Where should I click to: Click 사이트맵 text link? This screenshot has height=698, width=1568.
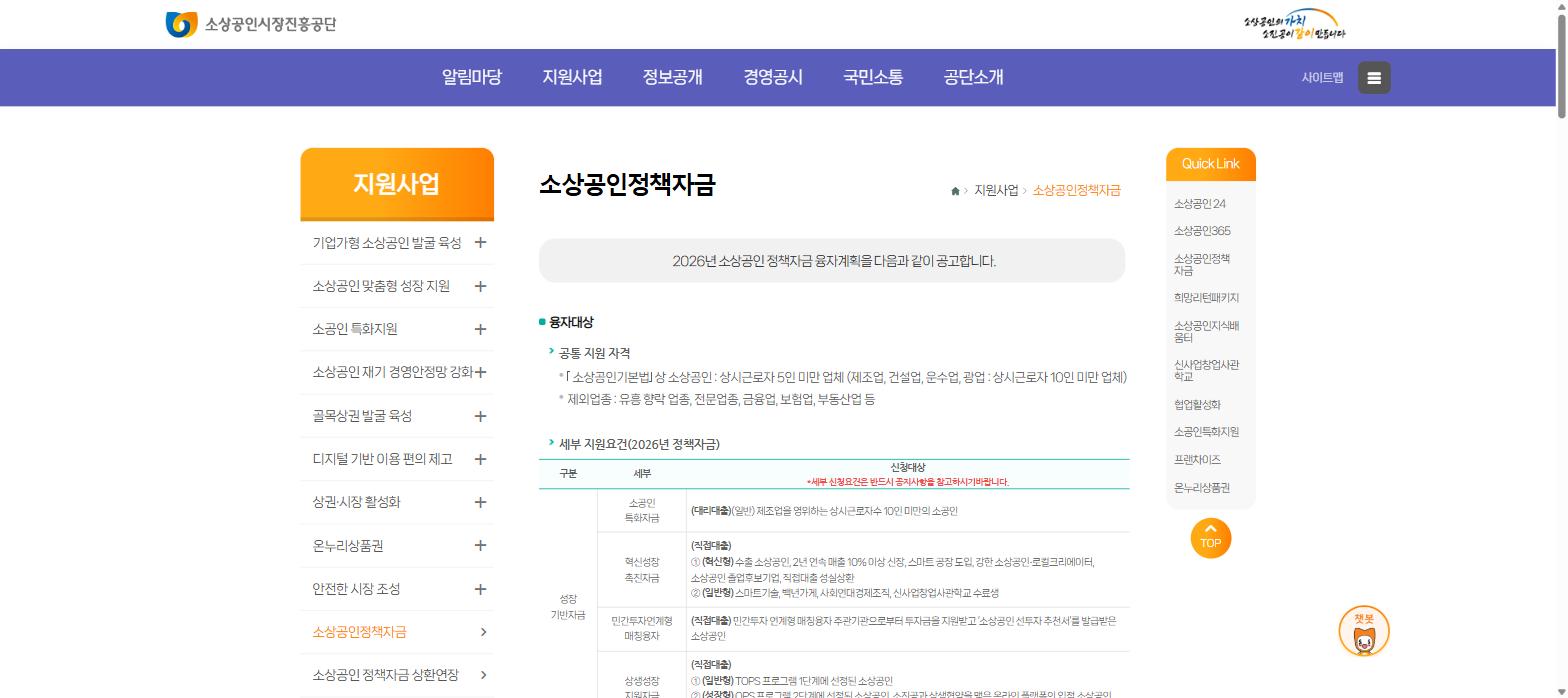(x=1322, y=77)
